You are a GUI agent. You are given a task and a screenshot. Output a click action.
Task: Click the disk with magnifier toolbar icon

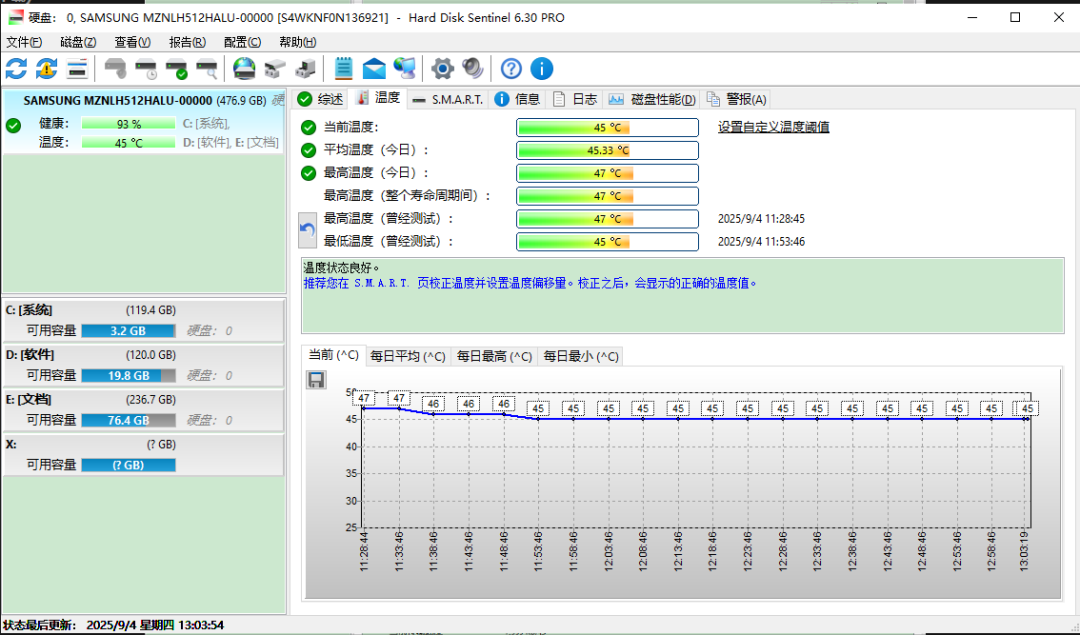tap(207, 69)
